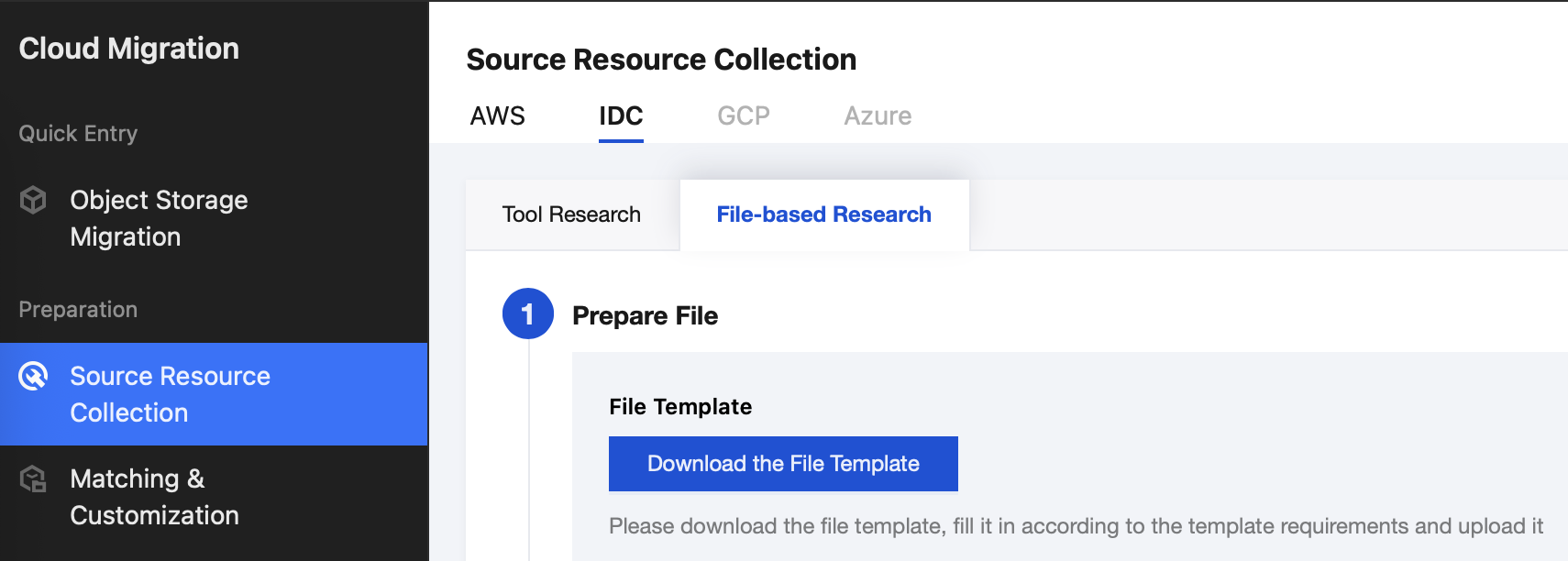
Task: Open the Azure tab
Action: pos(878,116)
